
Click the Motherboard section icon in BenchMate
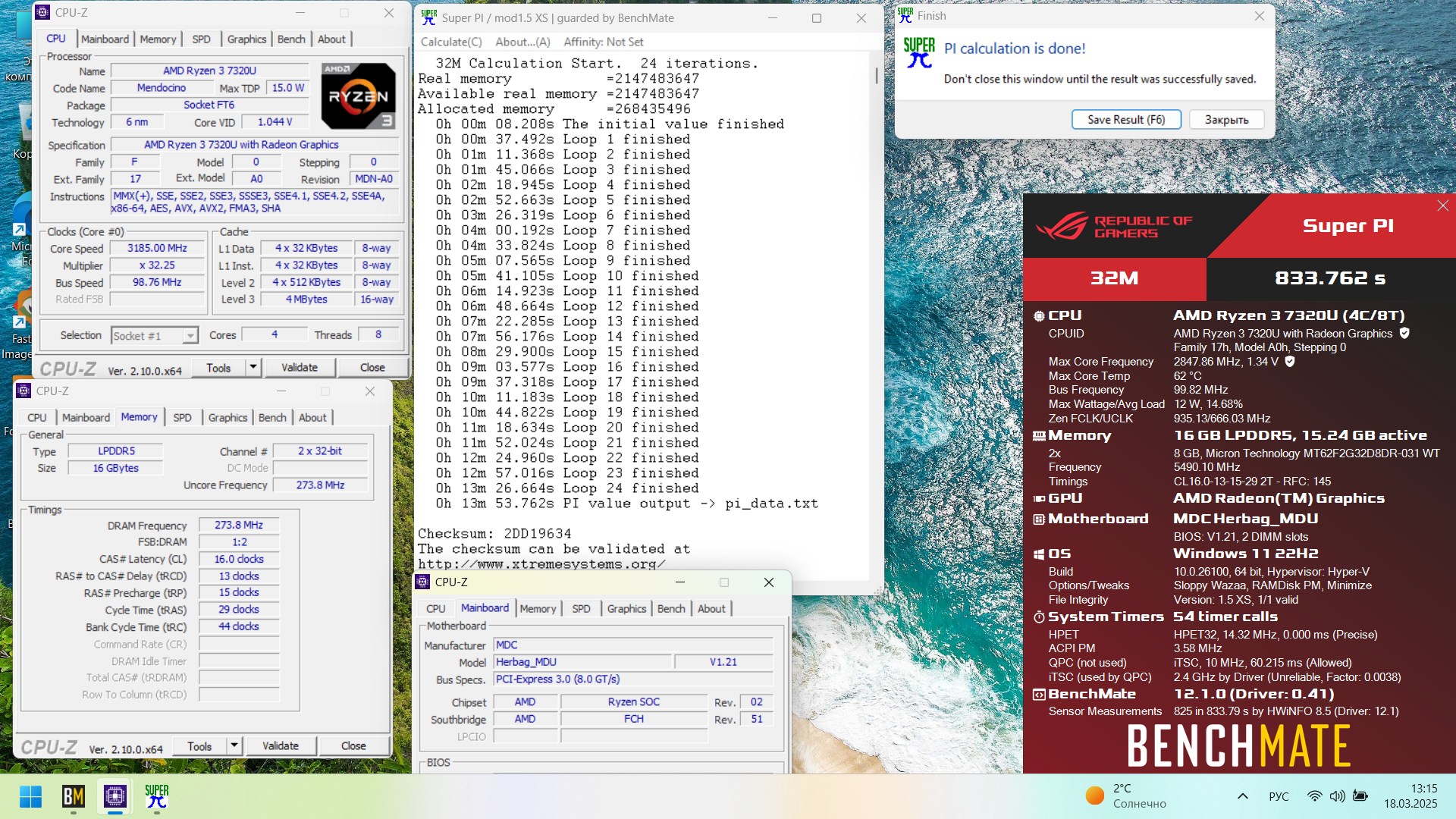[1039, 519]
